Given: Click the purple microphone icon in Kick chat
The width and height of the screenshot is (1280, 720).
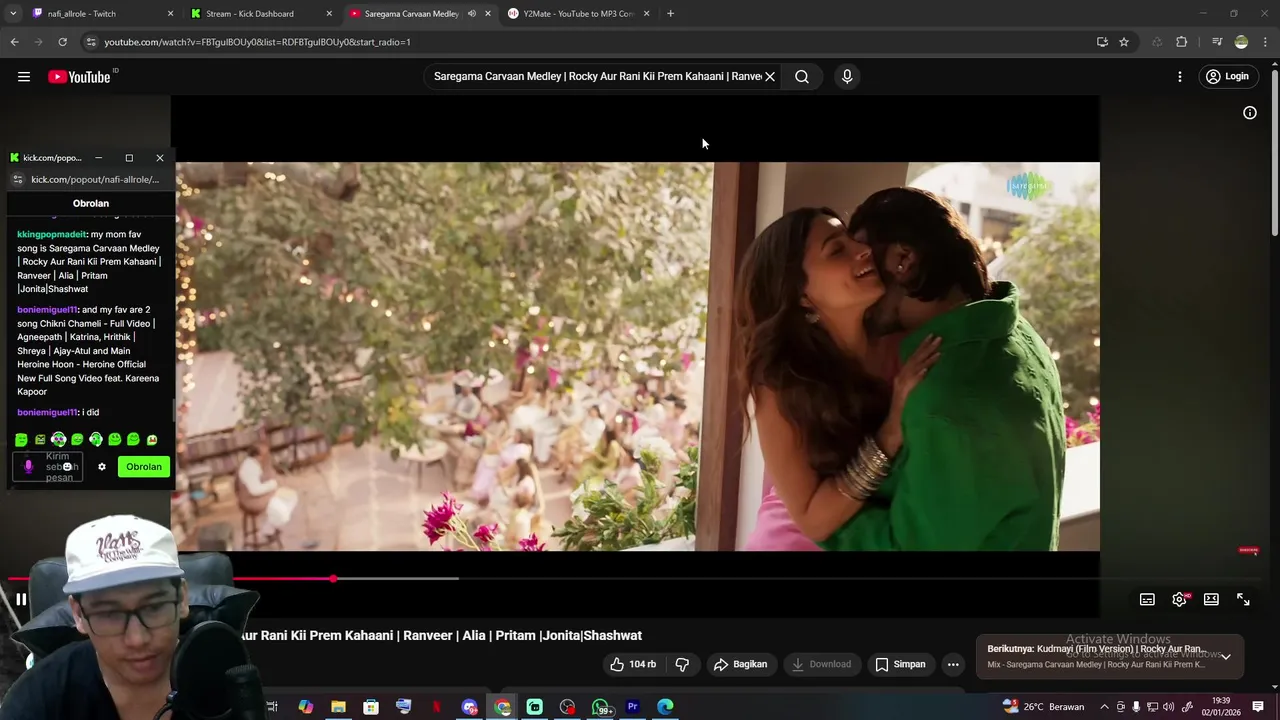Looking at the screenshot, I should (x=28, y=467).
